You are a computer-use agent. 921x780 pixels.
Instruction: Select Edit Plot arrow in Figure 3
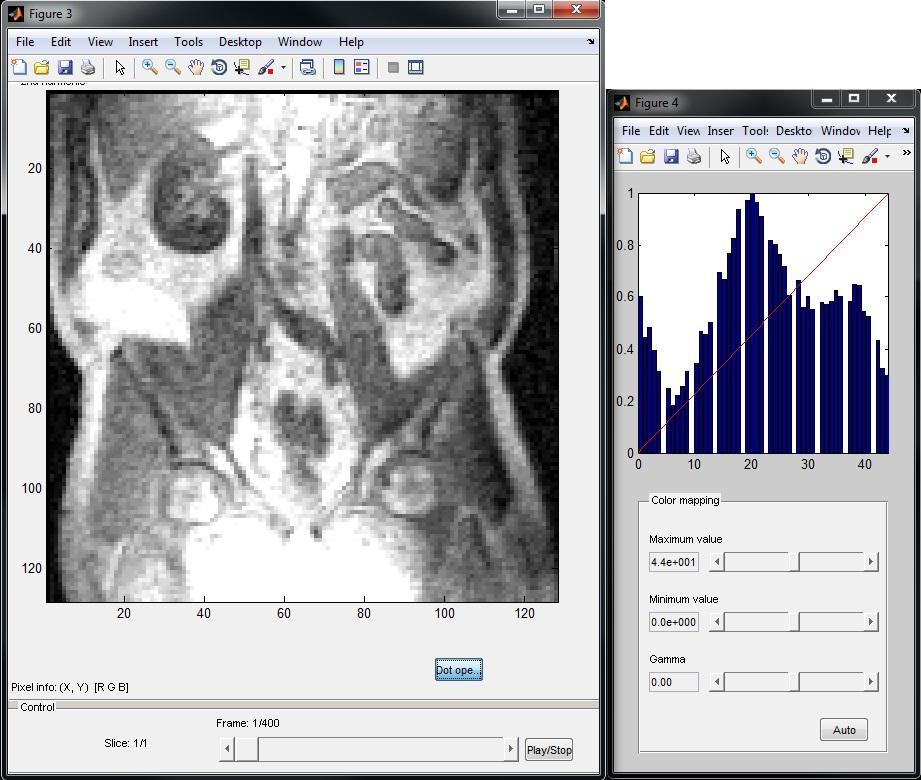[120, 67]
